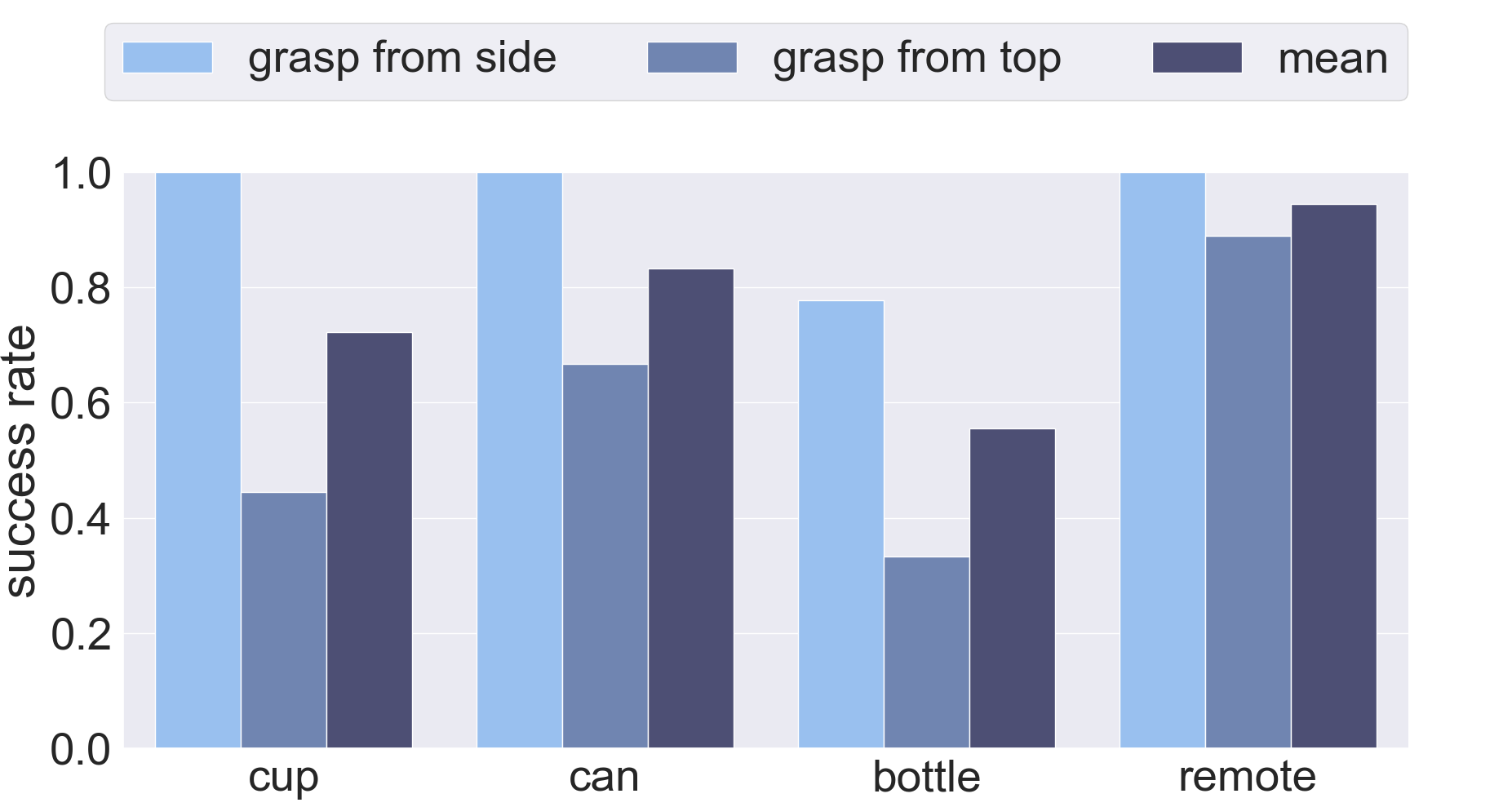Click the dark mean legend swatch
The image size is (1512, 807).
(x=1197, y=58)
